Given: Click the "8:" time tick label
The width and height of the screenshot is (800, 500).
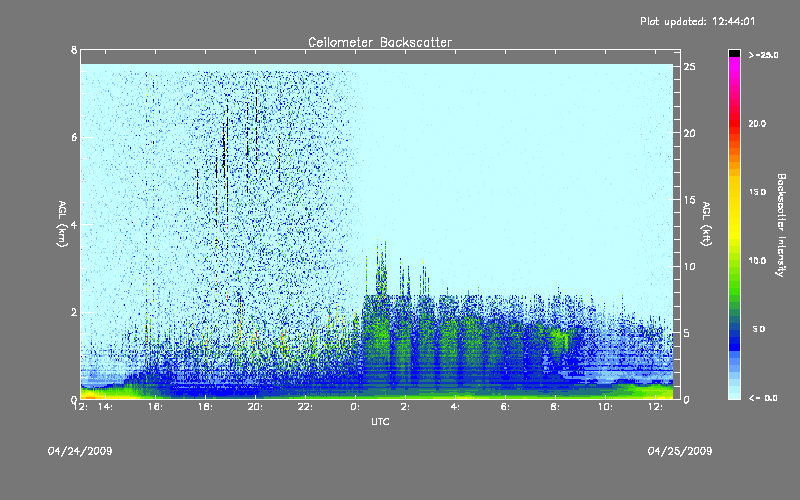Looking at the screenshot, I should pos(556,407).
